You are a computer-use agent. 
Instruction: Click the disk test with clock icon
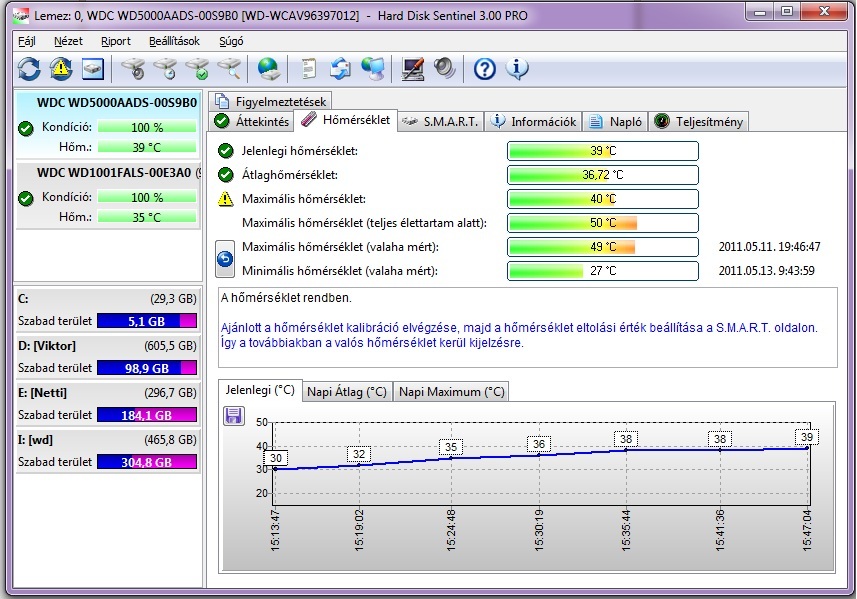tap(165, 69)
